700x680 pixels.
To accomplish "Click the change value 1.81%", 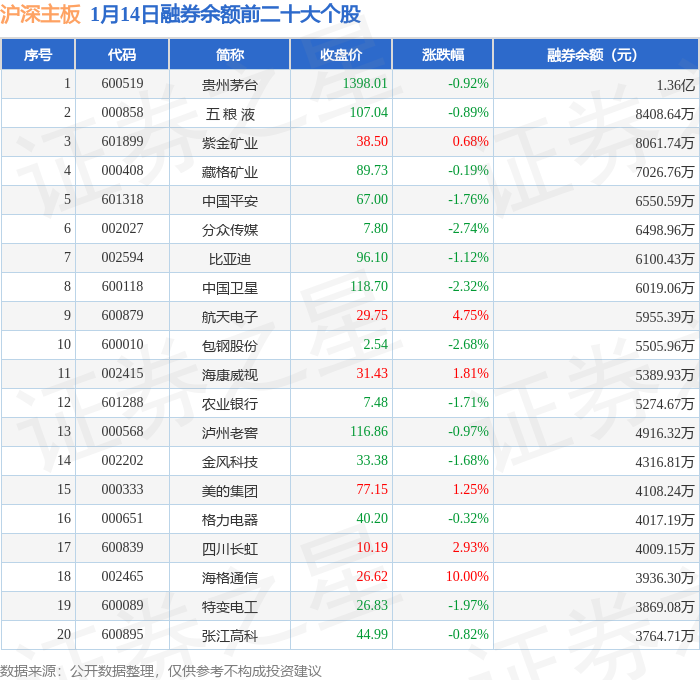I will point(471,374).
